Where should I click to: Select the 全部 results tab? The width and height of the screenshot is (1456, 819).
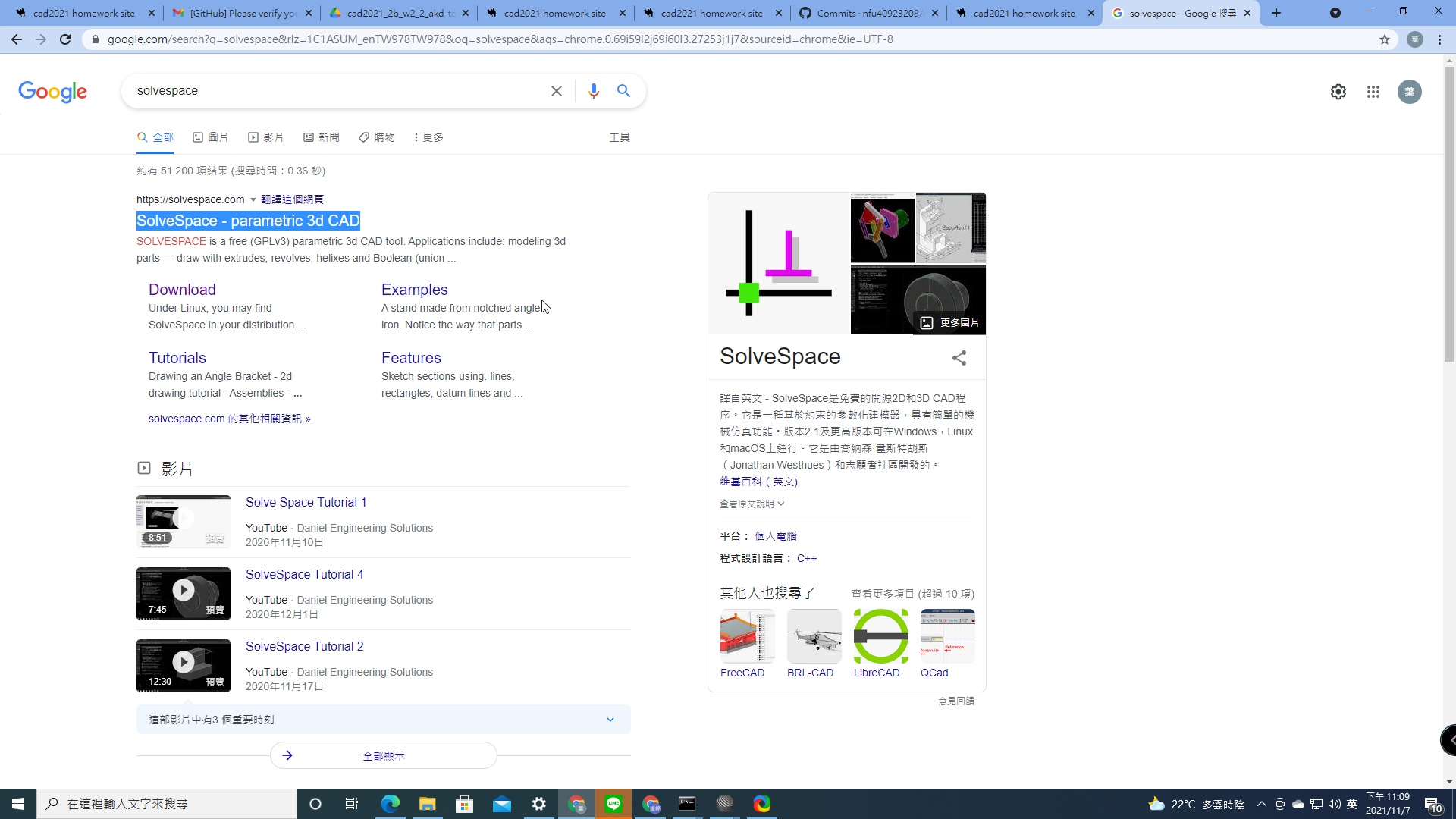tap(155, 137)
